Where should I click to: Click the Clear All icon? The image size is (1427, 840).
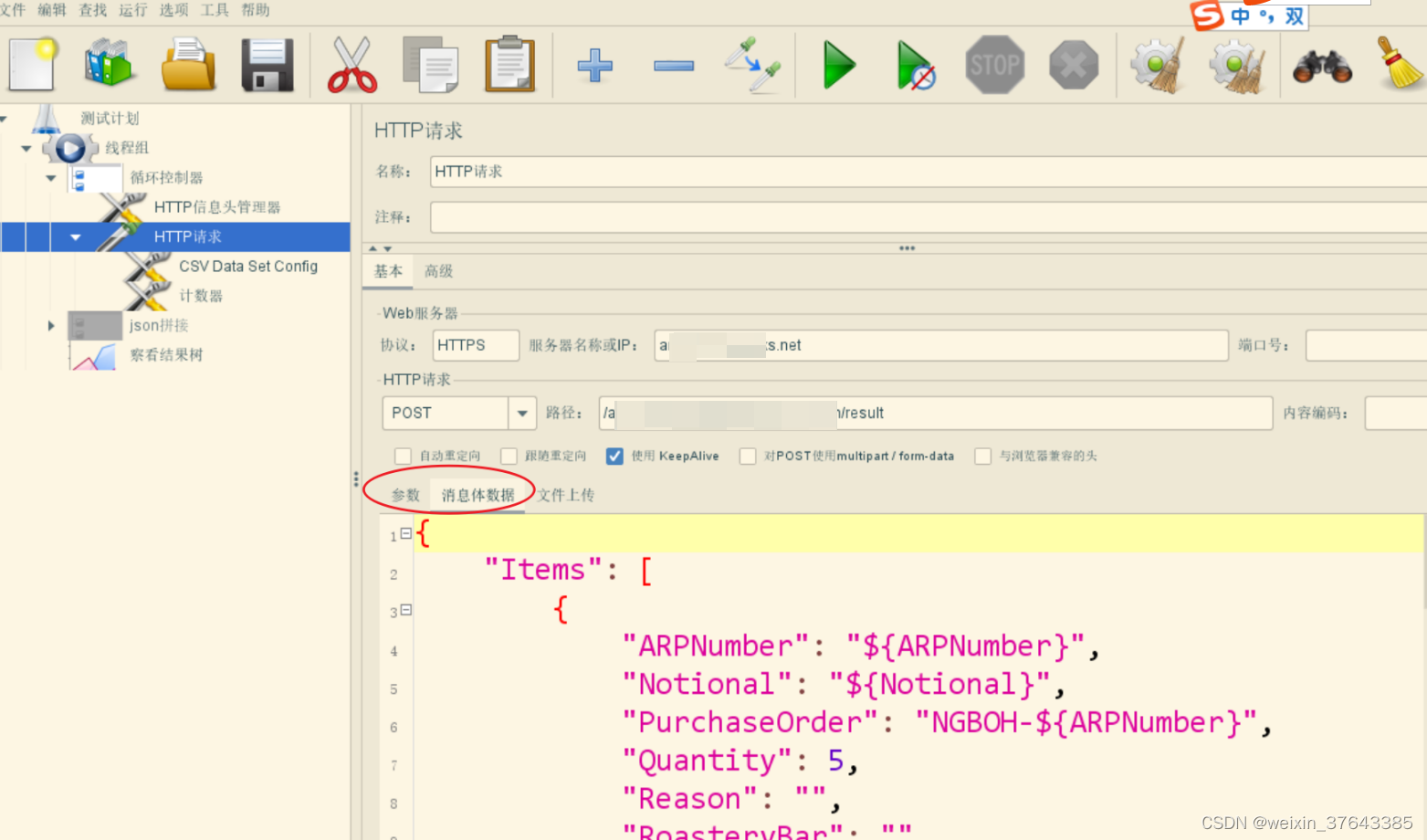click(1236, 65)
